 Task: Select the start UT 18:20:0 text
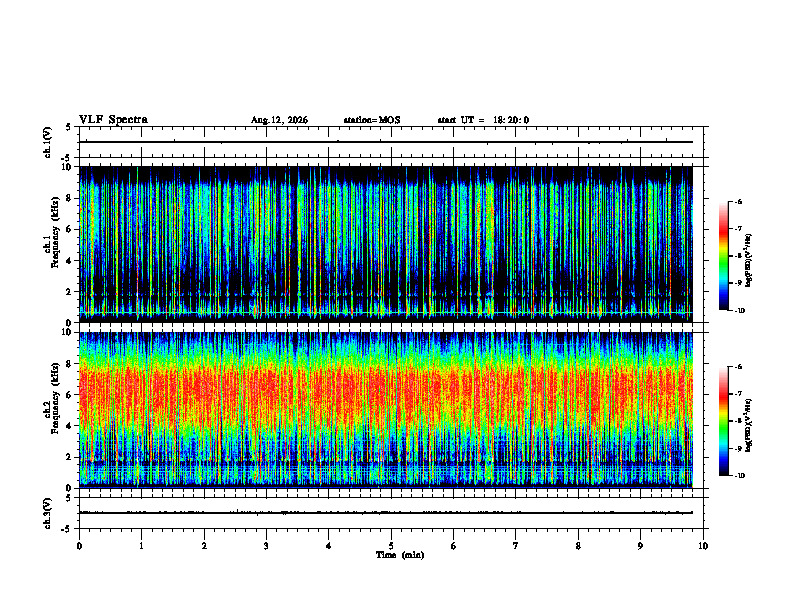[483, 120]
